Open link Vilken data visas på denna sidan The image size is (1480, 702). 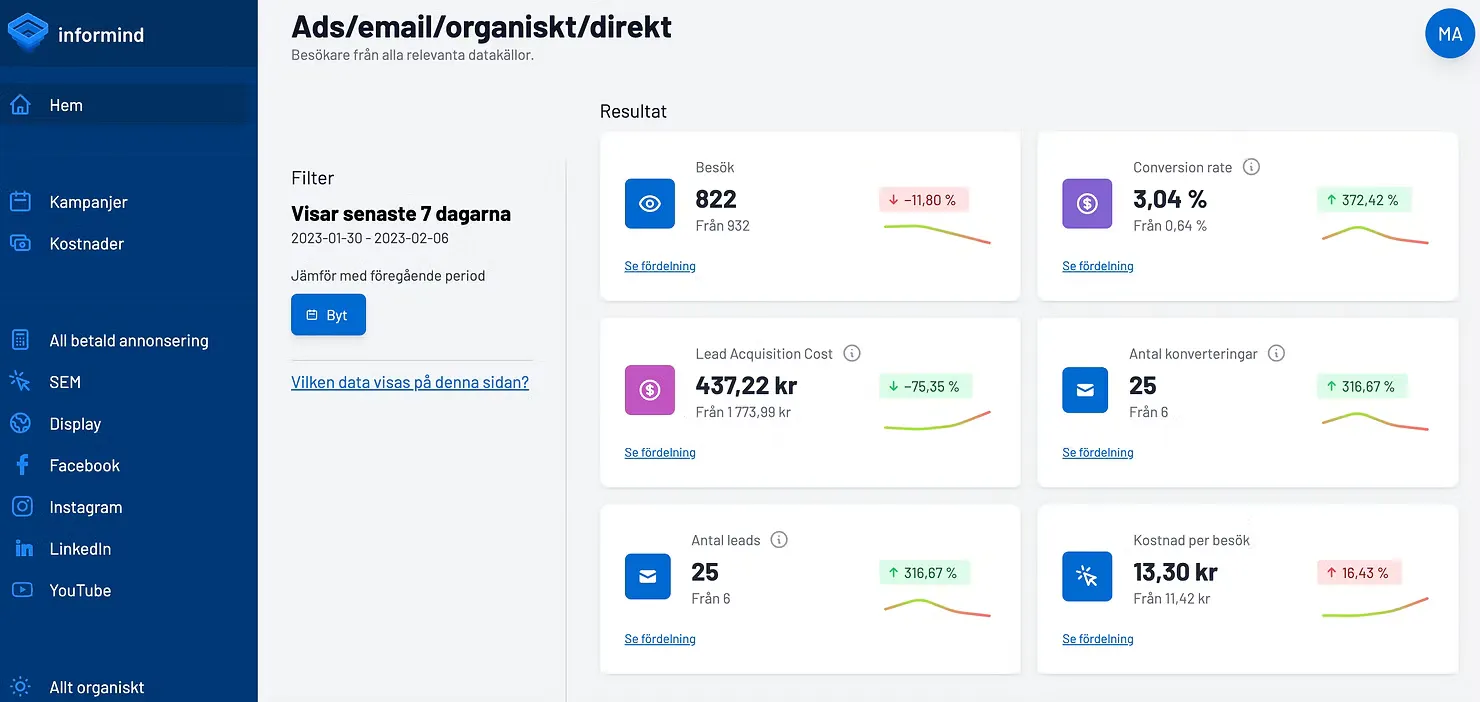[x=410, y=382]
